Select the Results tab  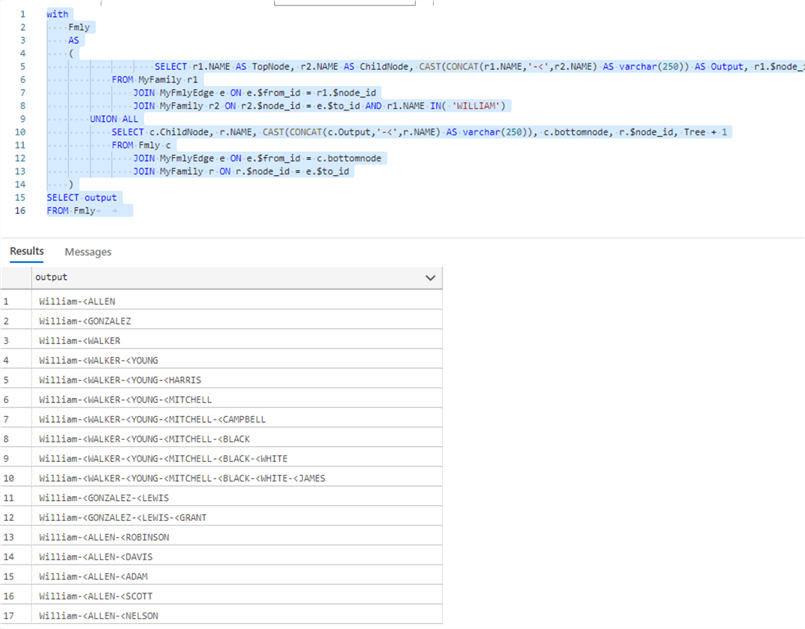(27, 252)
